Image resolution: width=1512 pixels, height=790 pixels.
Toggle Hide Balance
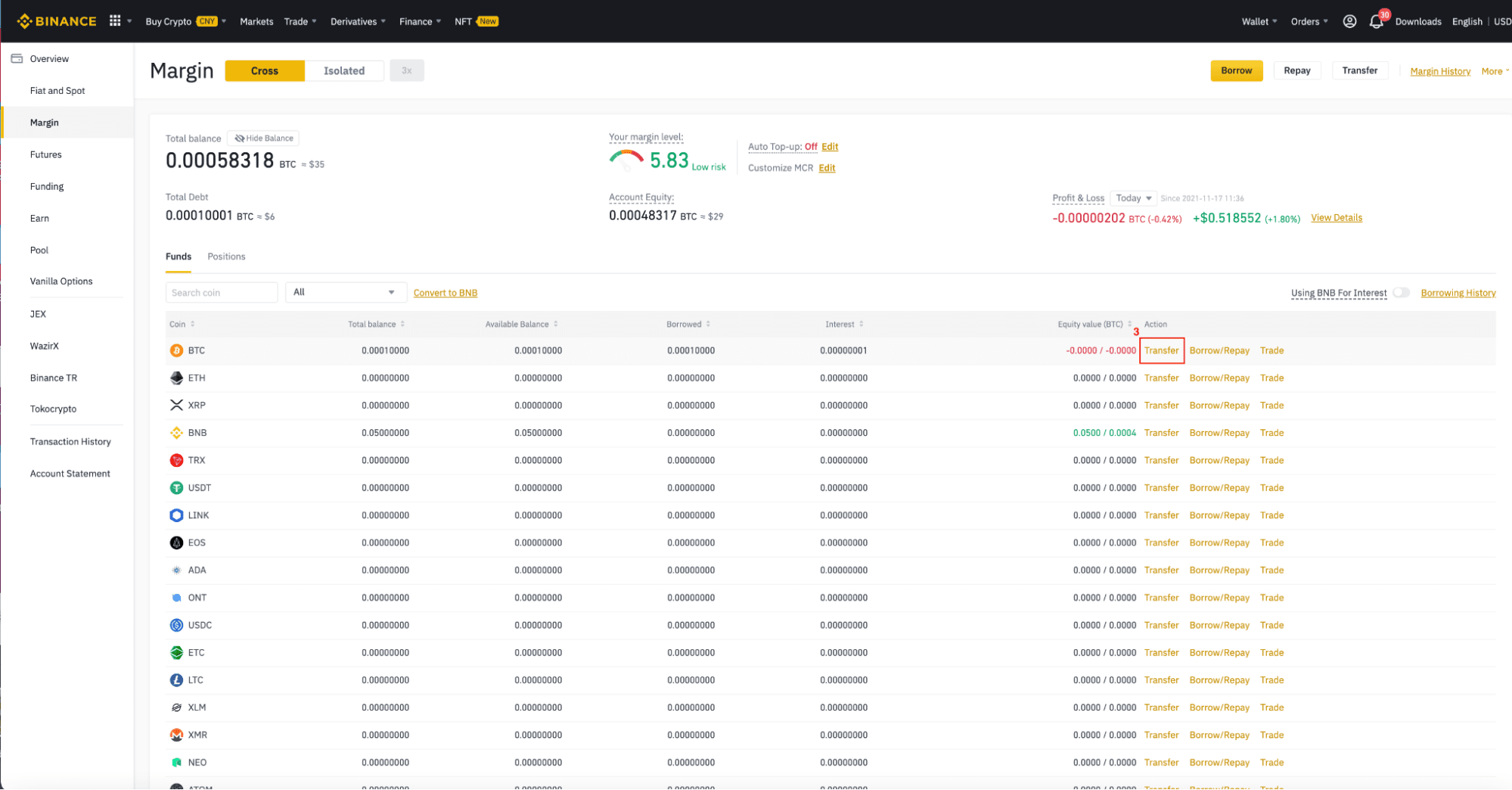(x=263, y=138)
